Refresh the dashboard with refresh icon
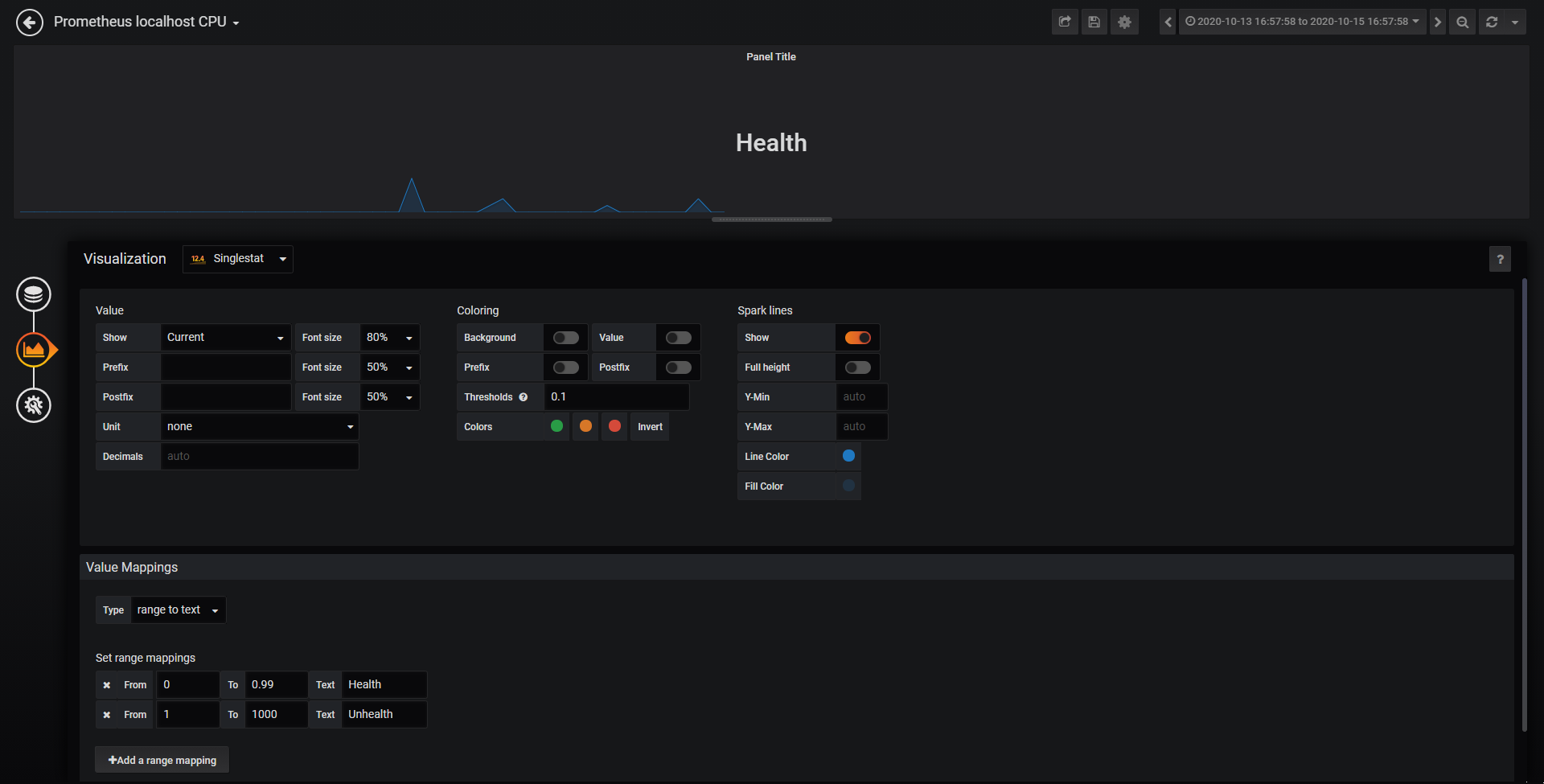 pos(1492,22)
